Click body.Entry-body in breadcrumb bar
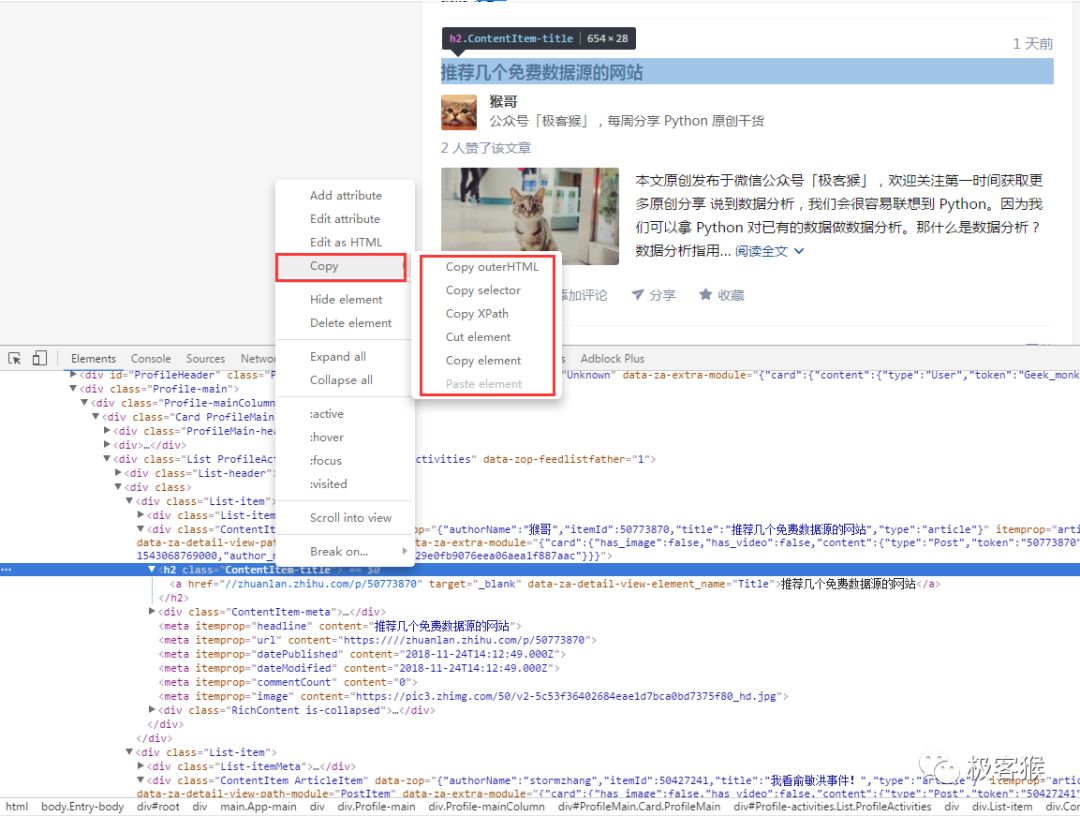The width and height of the screenshot is (1080, 816). point(83,806)
